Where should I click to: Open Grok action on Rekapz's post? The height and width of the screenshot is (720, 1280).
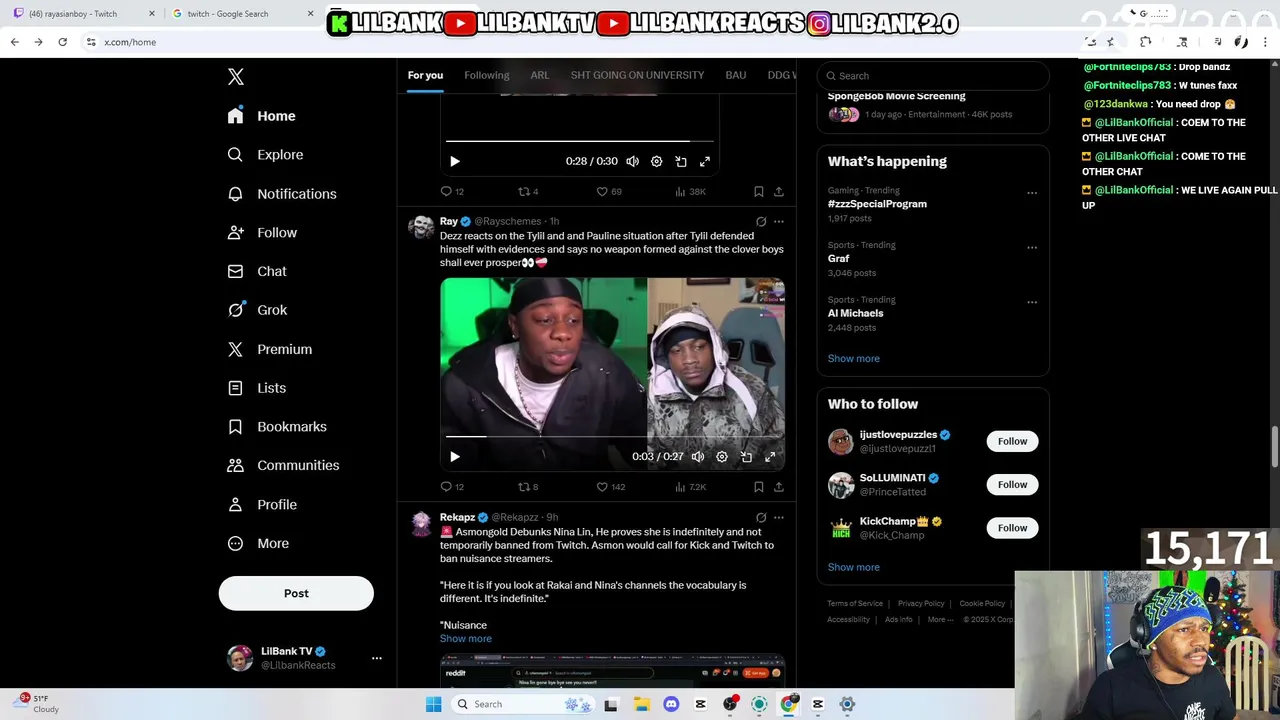click(761, 517)
